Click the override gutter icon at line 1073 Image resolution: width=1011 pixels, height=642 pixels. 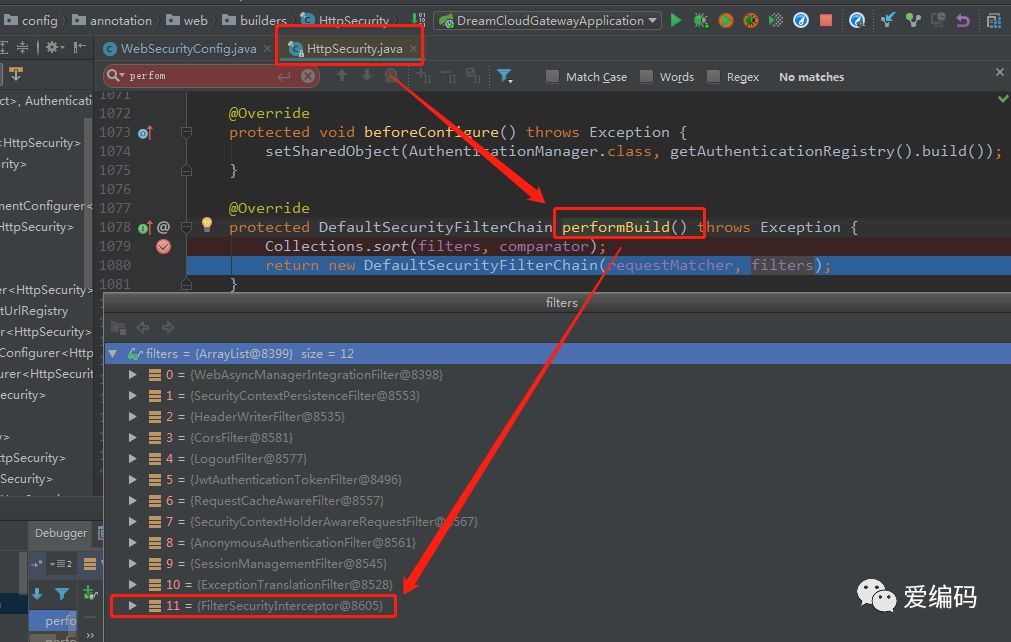(145, 133)
